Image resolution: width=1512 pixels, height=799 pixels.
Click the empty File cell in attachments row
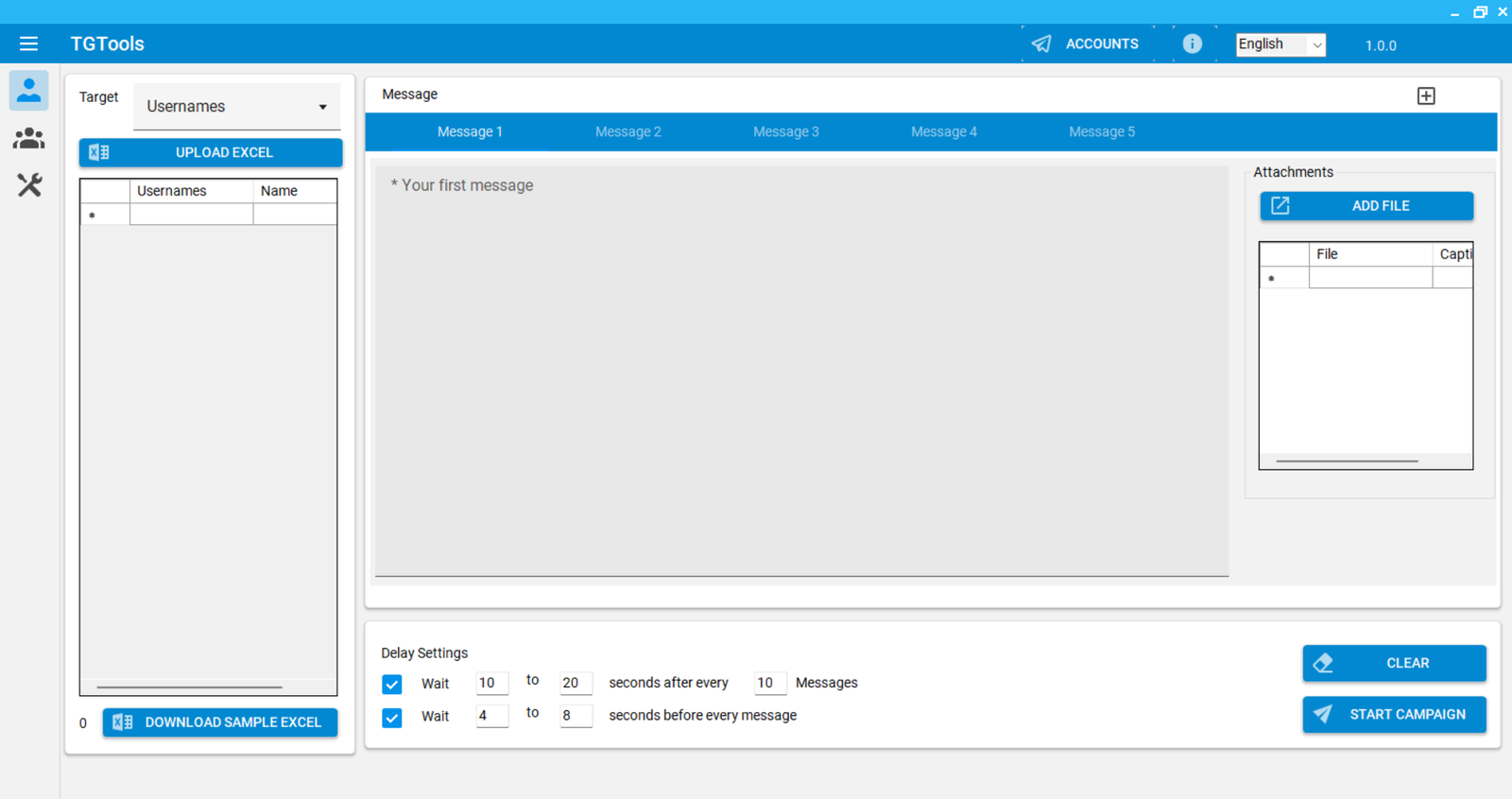(x=1370, y=277)
